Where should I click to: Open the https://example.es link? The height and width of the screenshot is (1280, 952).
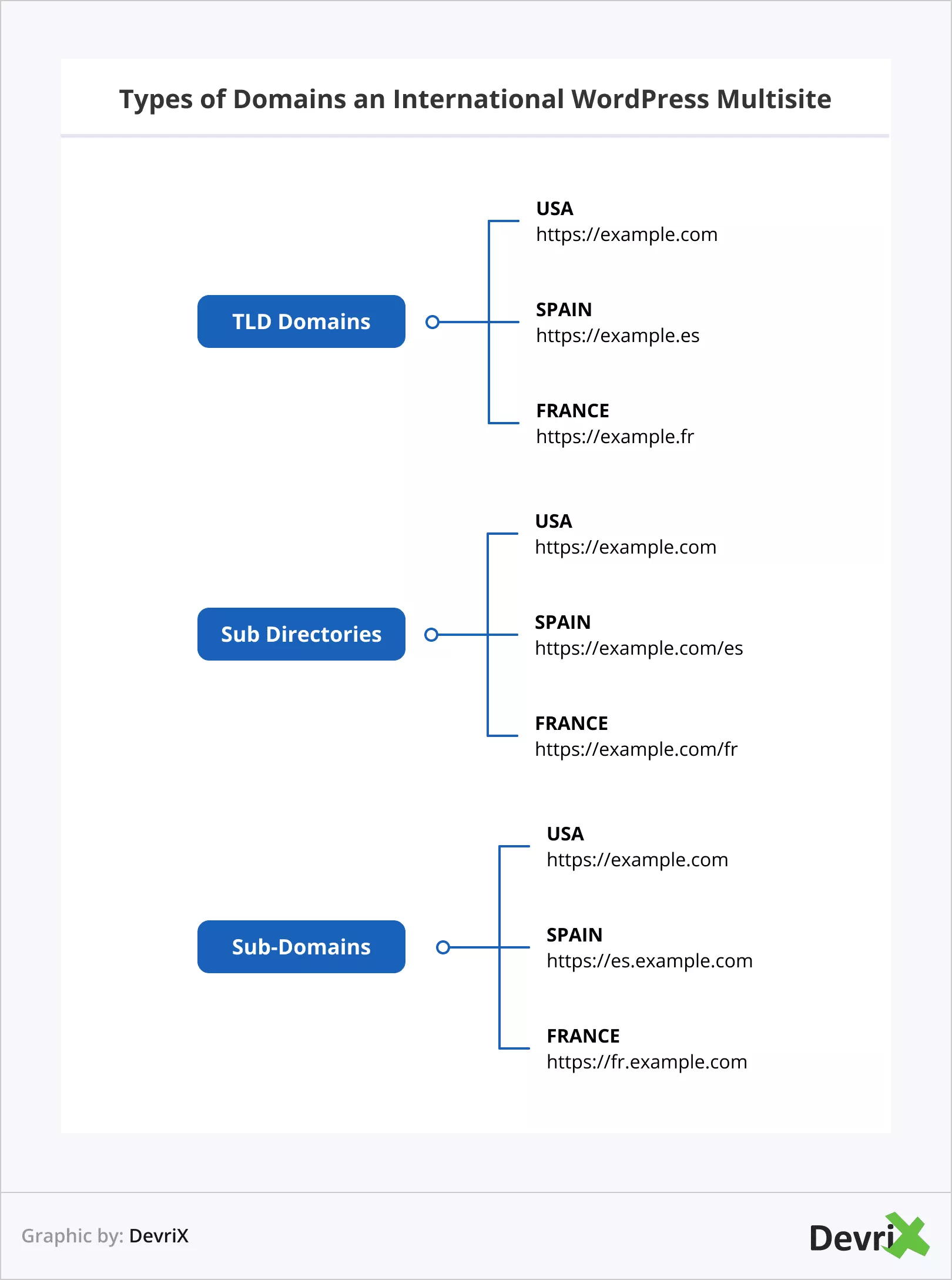click(x=618, y=336)
